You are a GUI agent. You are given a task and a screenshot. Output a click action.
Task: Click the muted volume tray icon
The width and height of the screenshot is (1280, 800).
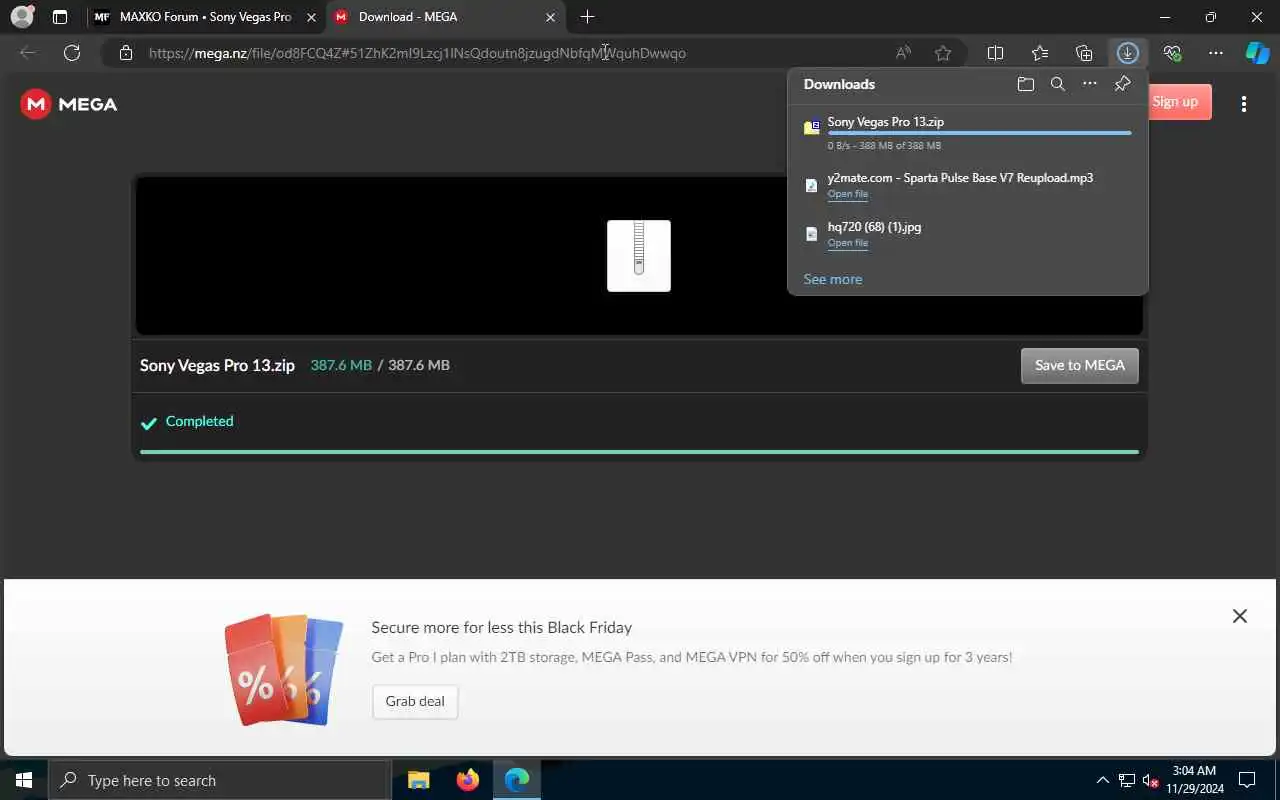[1150, 780]
